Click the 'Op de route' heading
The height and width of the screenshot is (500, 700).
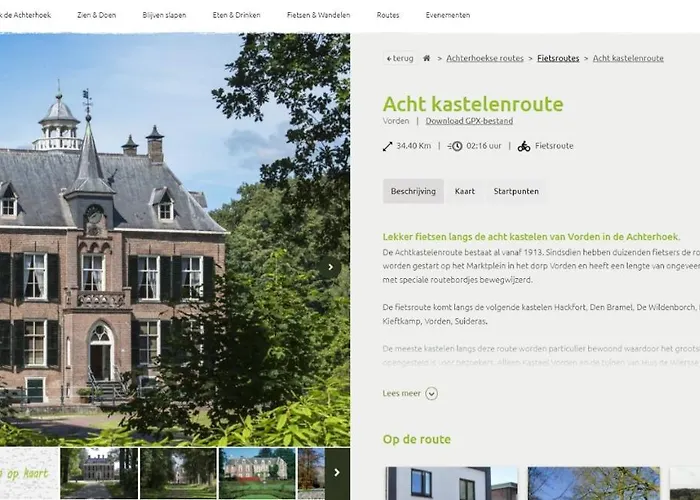[417, 439]
